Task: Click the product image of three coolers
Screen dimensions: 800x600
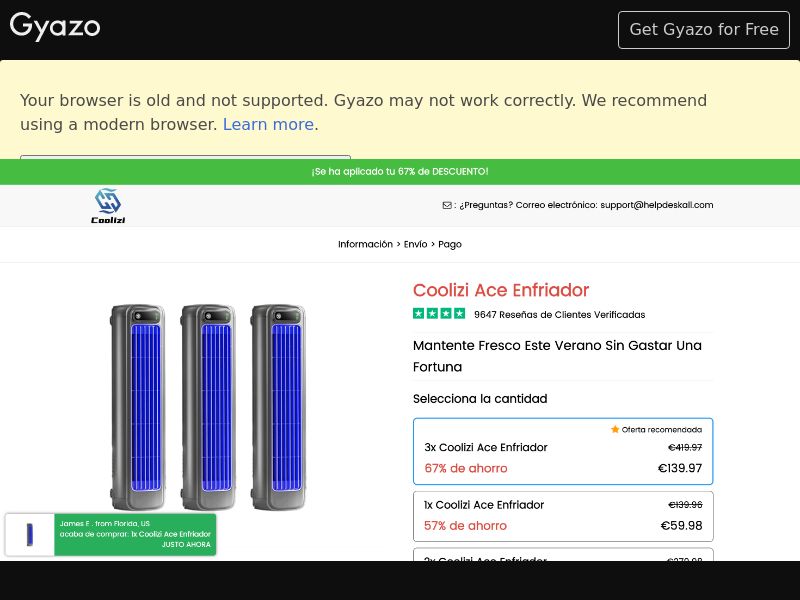Action: pos(208,407)
